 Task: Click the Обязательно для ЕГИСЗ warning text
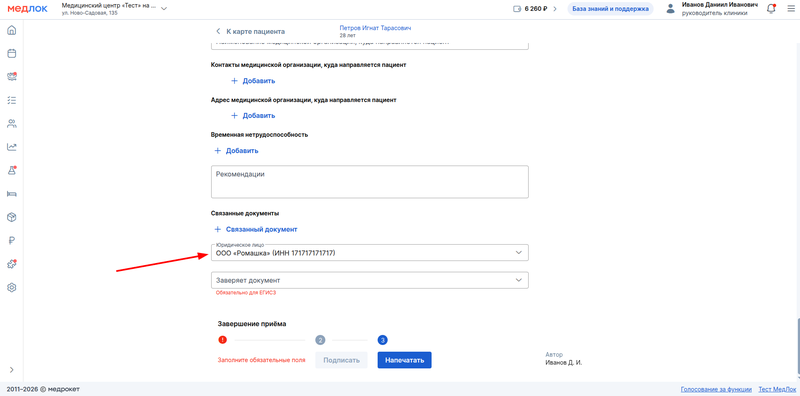pyautogui.click(x=246, y=293)
